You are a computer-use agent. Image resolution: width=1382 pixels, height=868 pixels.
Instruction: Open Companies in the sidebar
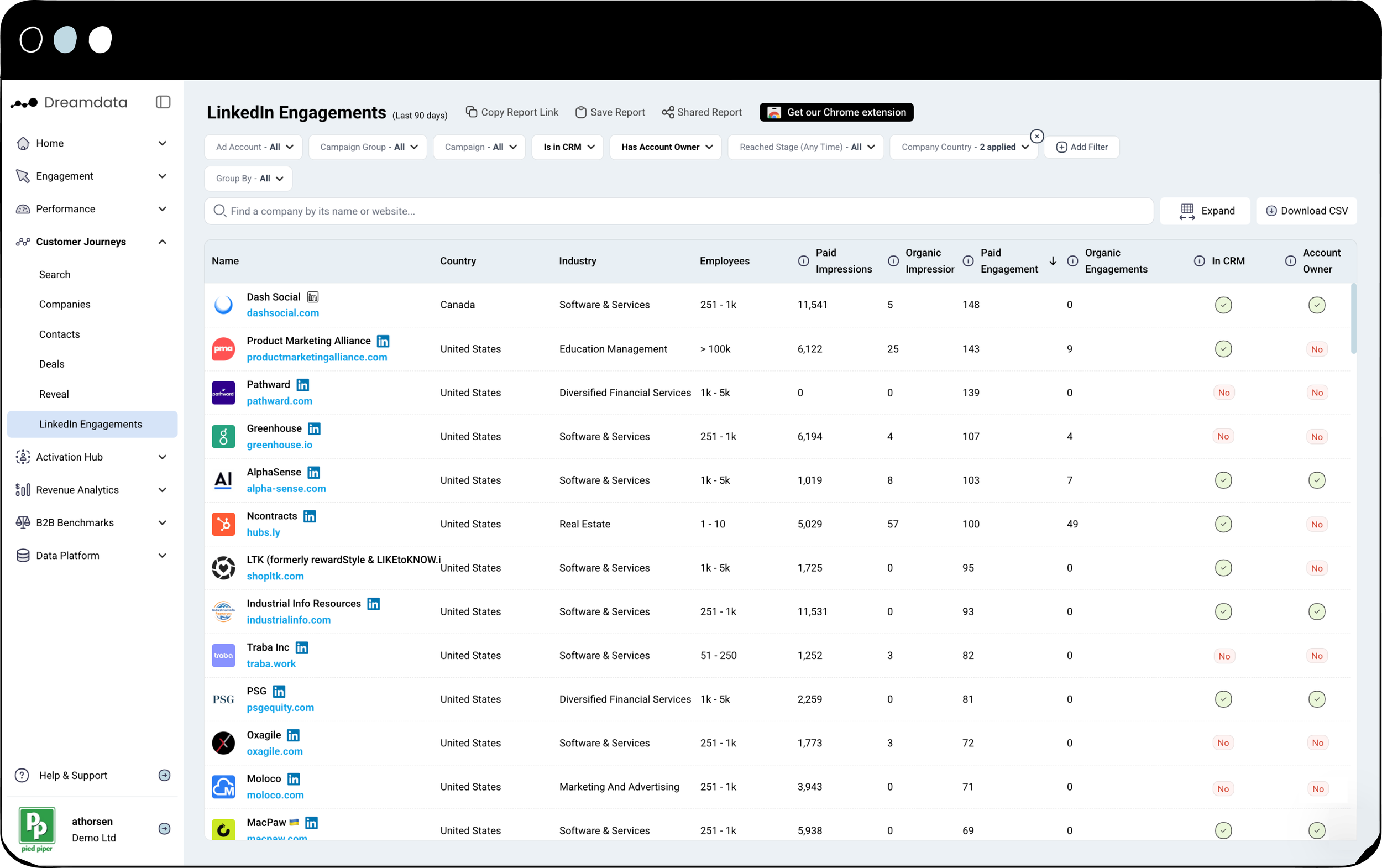(x=65, y=304)
